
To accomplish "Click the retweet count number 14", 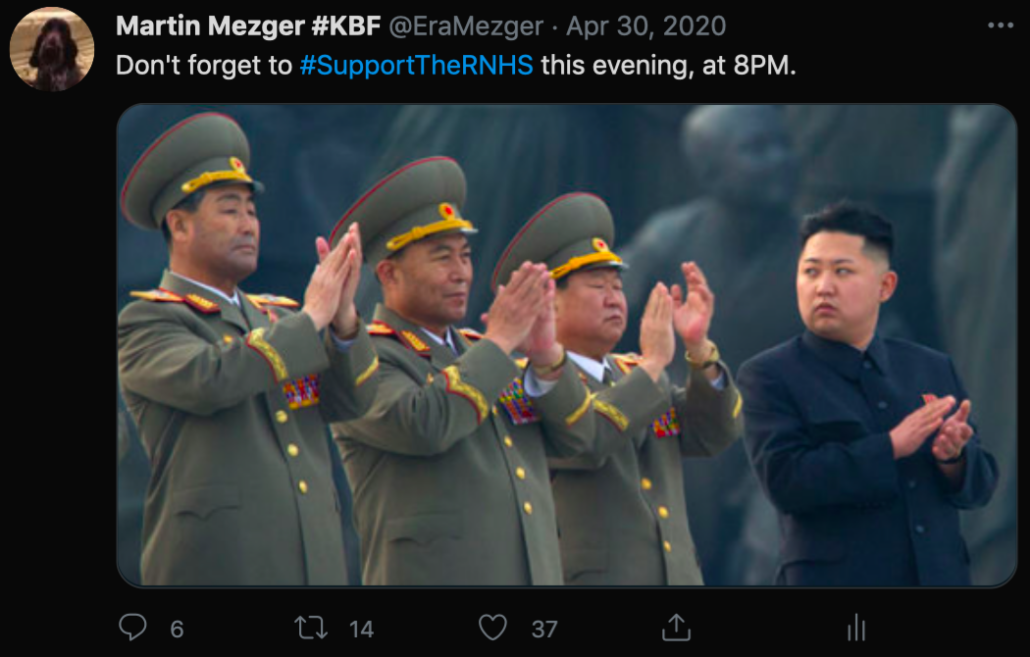I will pos(361,629).
